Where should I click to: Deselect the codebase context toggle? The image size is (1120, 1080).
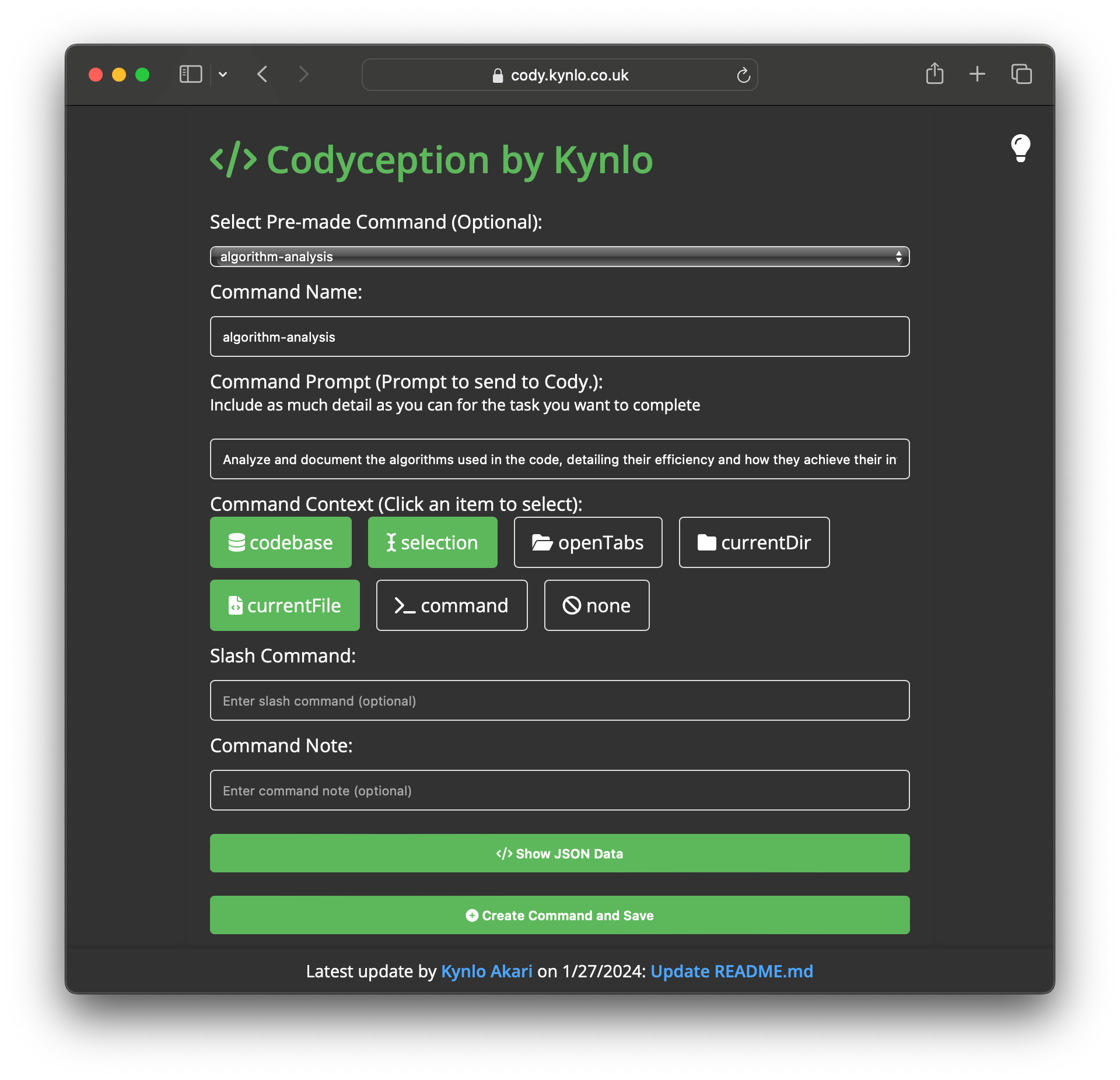281,542
